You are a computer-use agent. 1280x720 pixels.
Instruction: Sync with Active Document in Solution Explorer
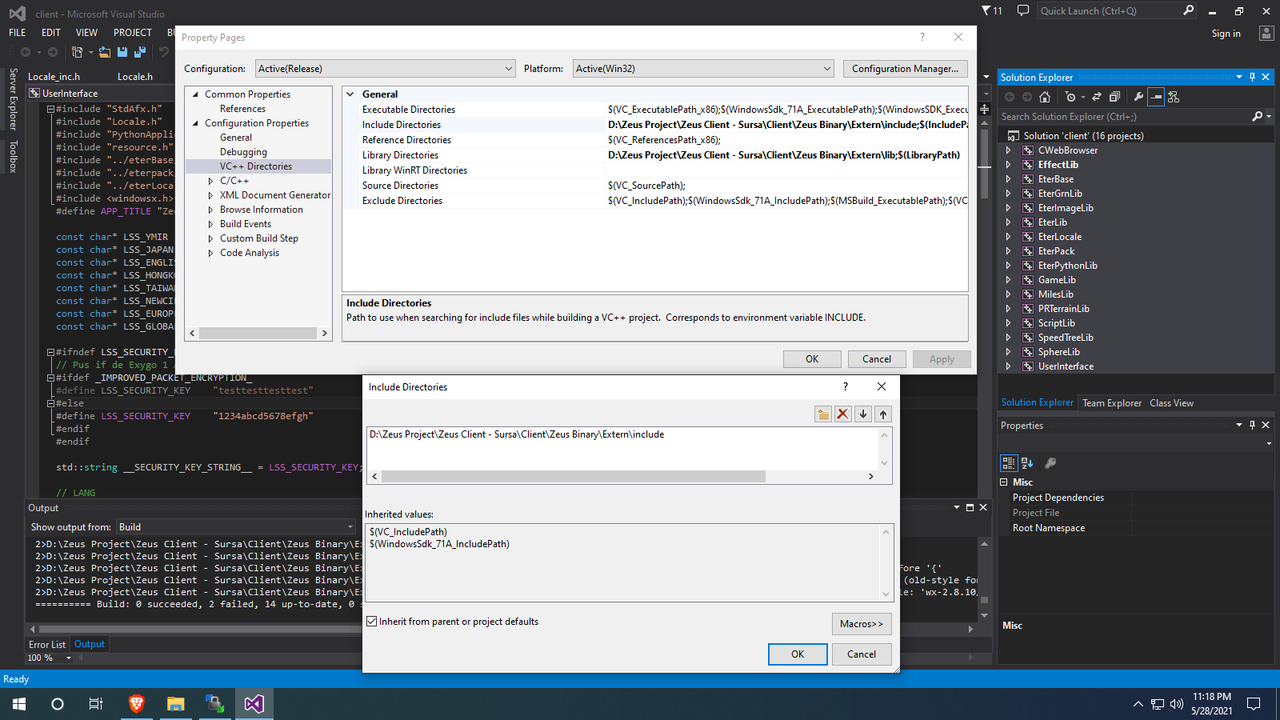pyautogui.click(x=1098, y=97)
